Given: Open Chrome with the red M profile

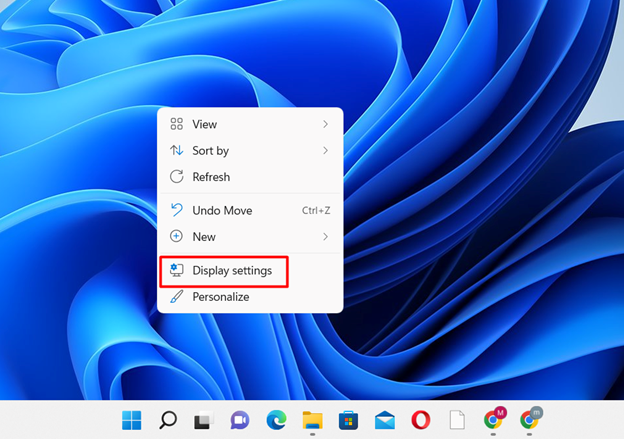Looking at the screenshot, I should pyautogui.click(x=493, y=419).
